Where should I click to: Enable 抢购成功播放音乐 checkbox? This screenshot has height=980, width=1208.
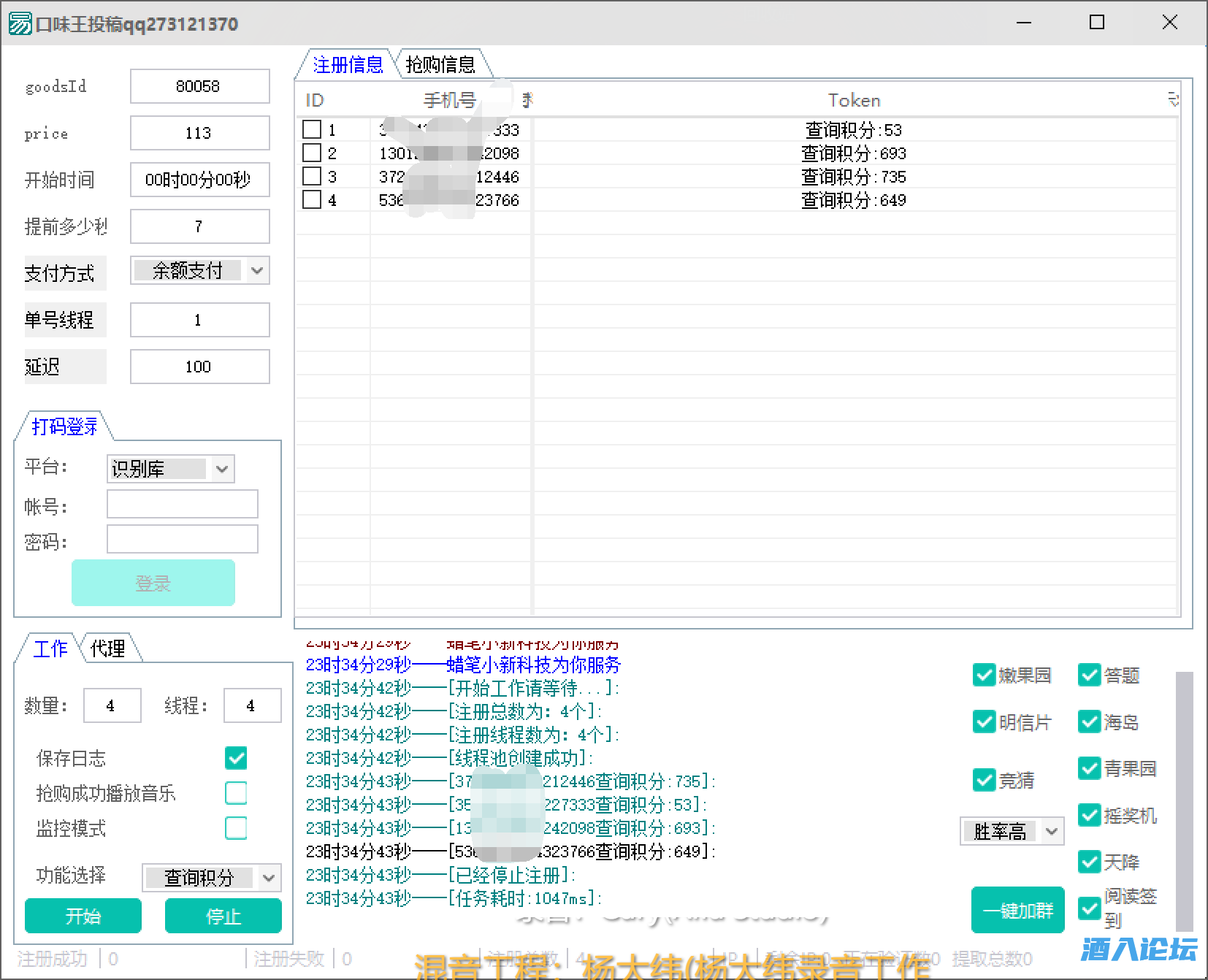(236, 793)
